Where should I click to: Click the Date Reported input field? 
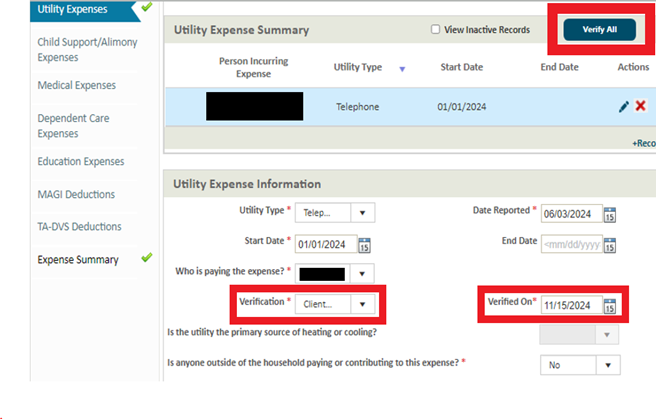click(x=571, y=214)
